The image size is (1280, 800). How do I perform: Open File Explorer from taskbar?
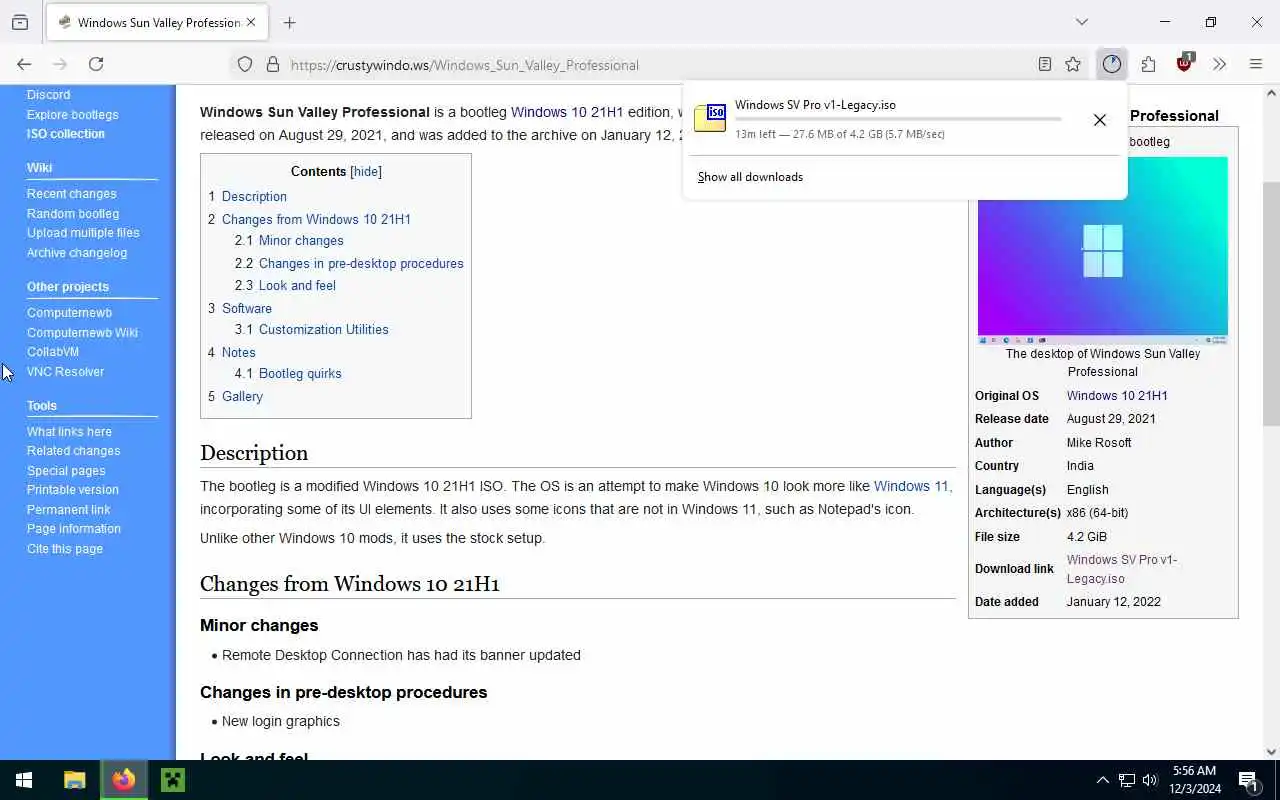pyautogui.click(x=74, y=780)
